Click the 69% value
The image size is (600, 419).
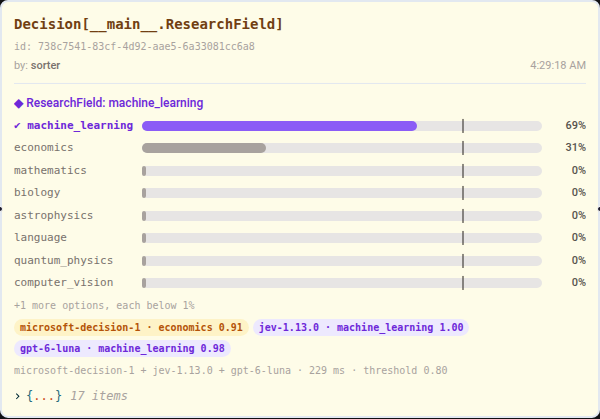pos(576,126)
